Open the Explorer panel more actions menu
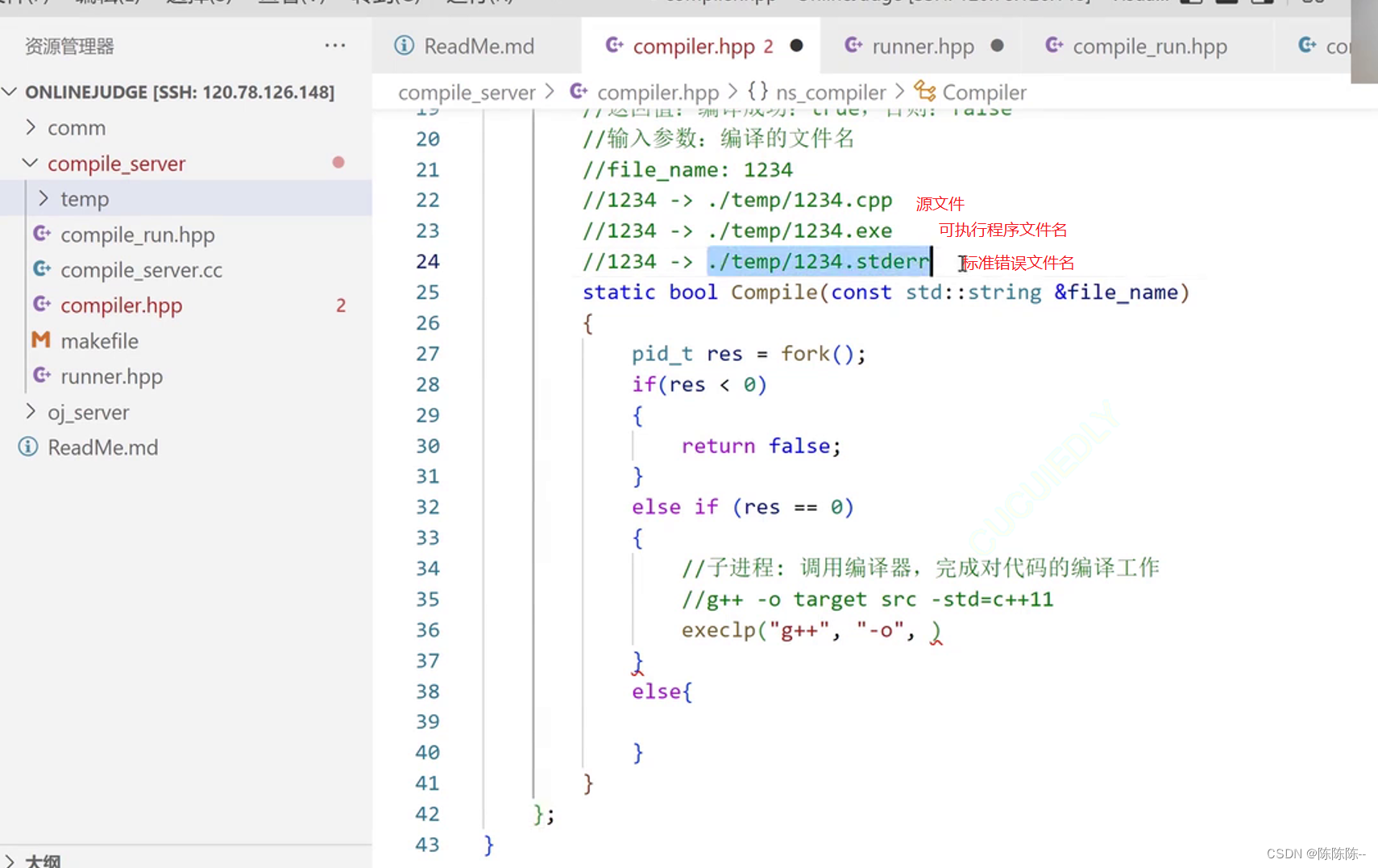Viewport: 1378px width, 868px height. pos(335,46)
